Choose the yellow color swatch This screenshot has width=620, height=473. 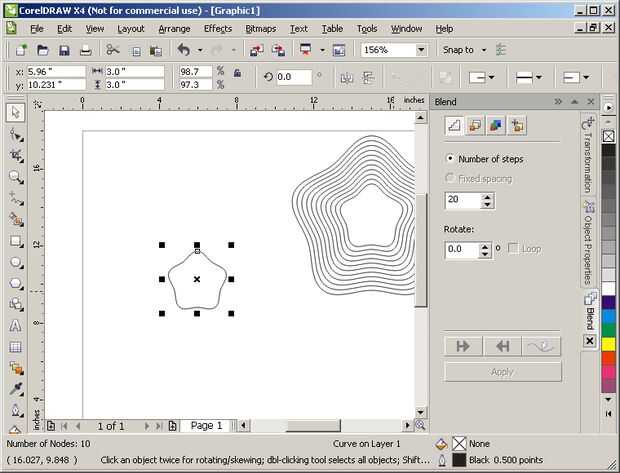[609, 344]
